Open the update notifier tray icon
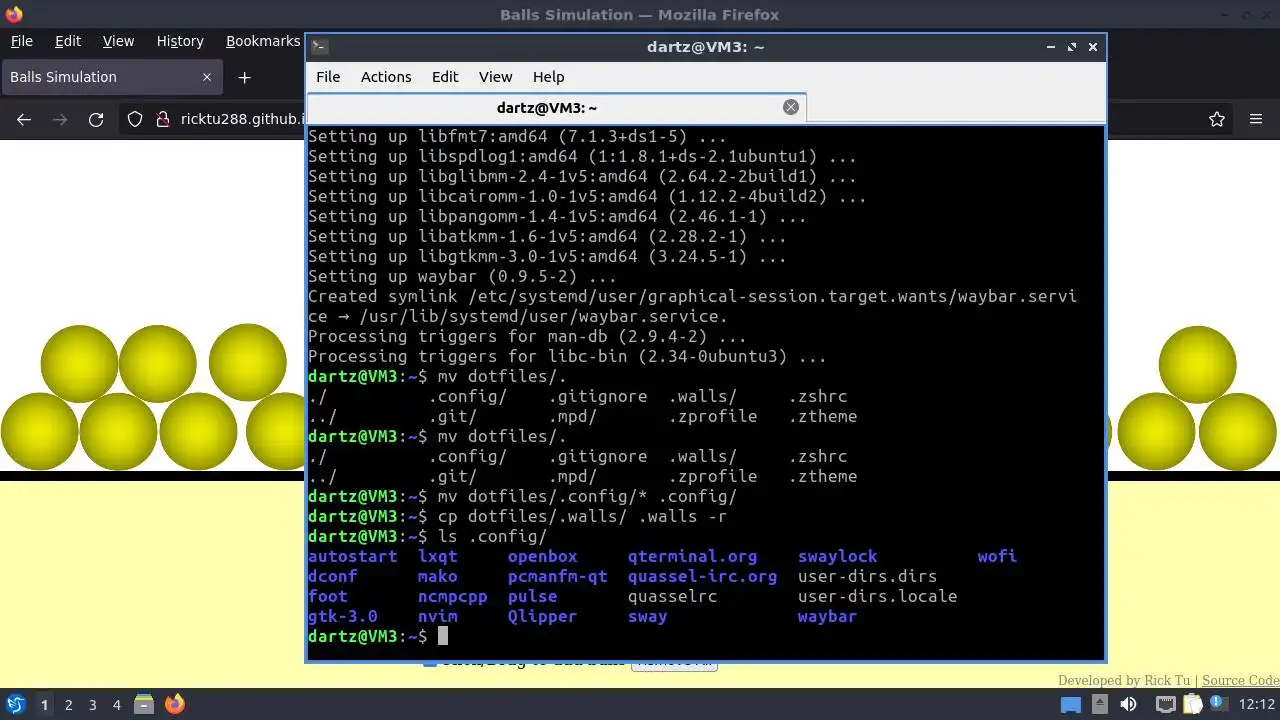Image resolution: width=1280 pixels, height=720 pixels. point(1219,704)
